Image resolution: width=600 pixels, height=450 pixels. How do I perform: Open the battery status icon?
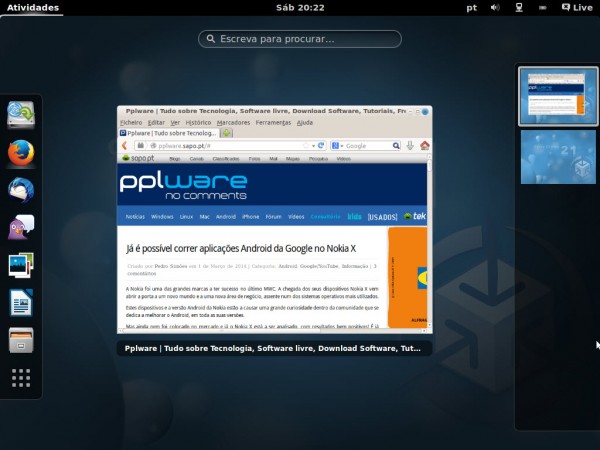click(x=543, y=8)
